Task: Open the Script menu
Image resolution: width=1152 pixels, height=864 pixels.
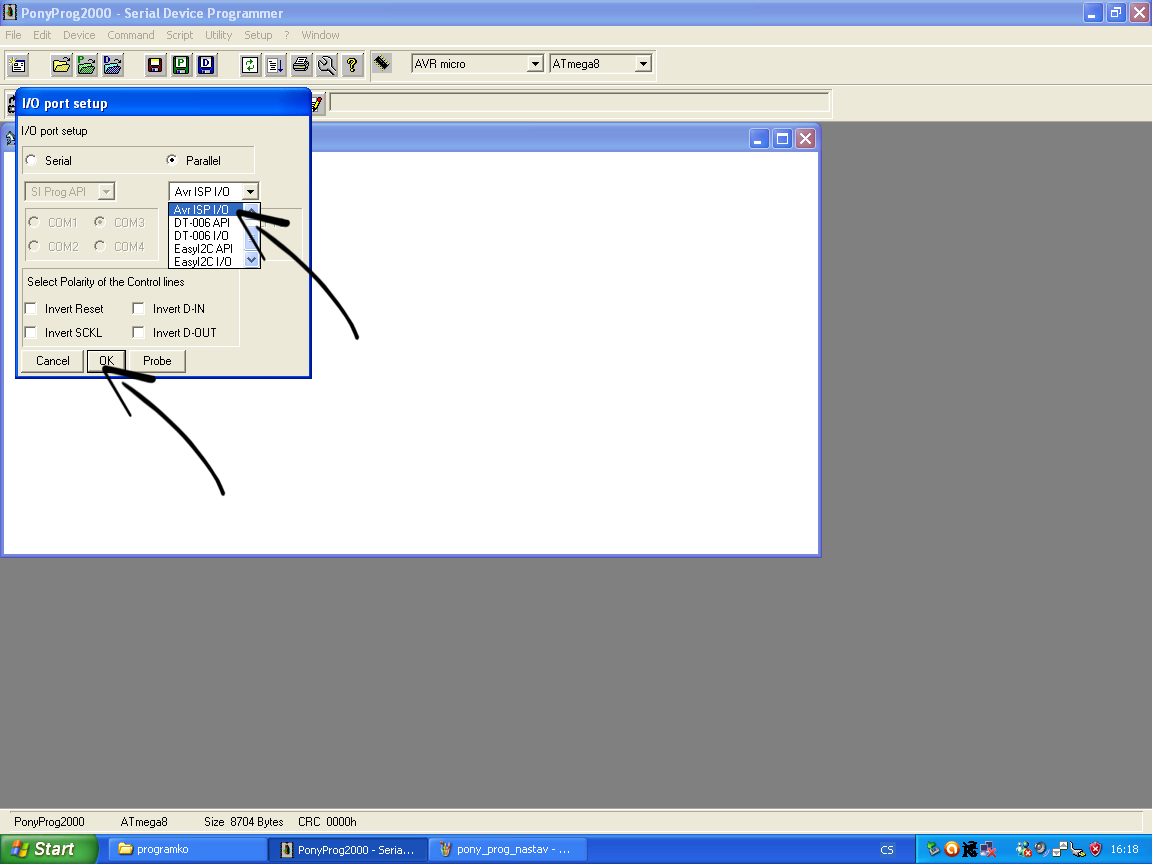Action: tap(179, 35)
